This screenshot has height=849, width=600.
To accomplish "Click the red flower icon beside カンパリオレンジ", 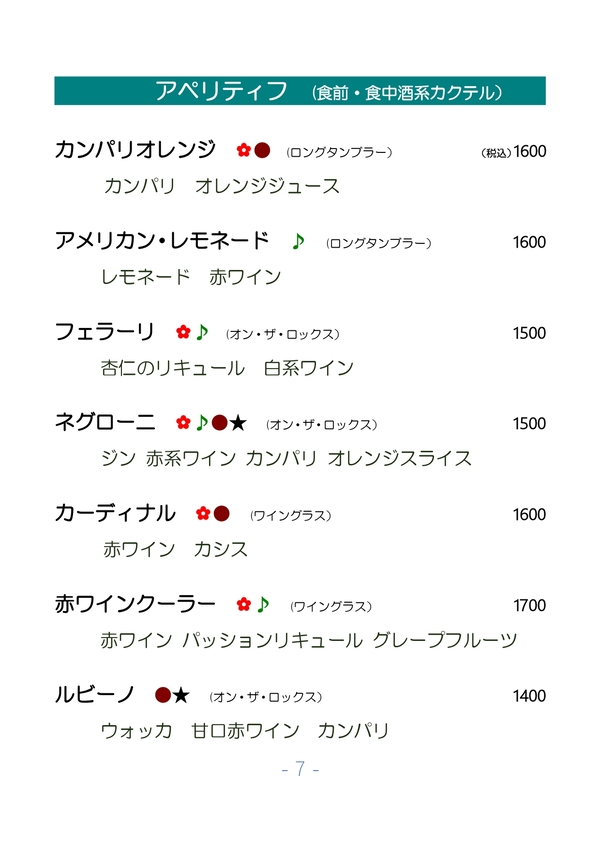I will (x=243, y=151).
